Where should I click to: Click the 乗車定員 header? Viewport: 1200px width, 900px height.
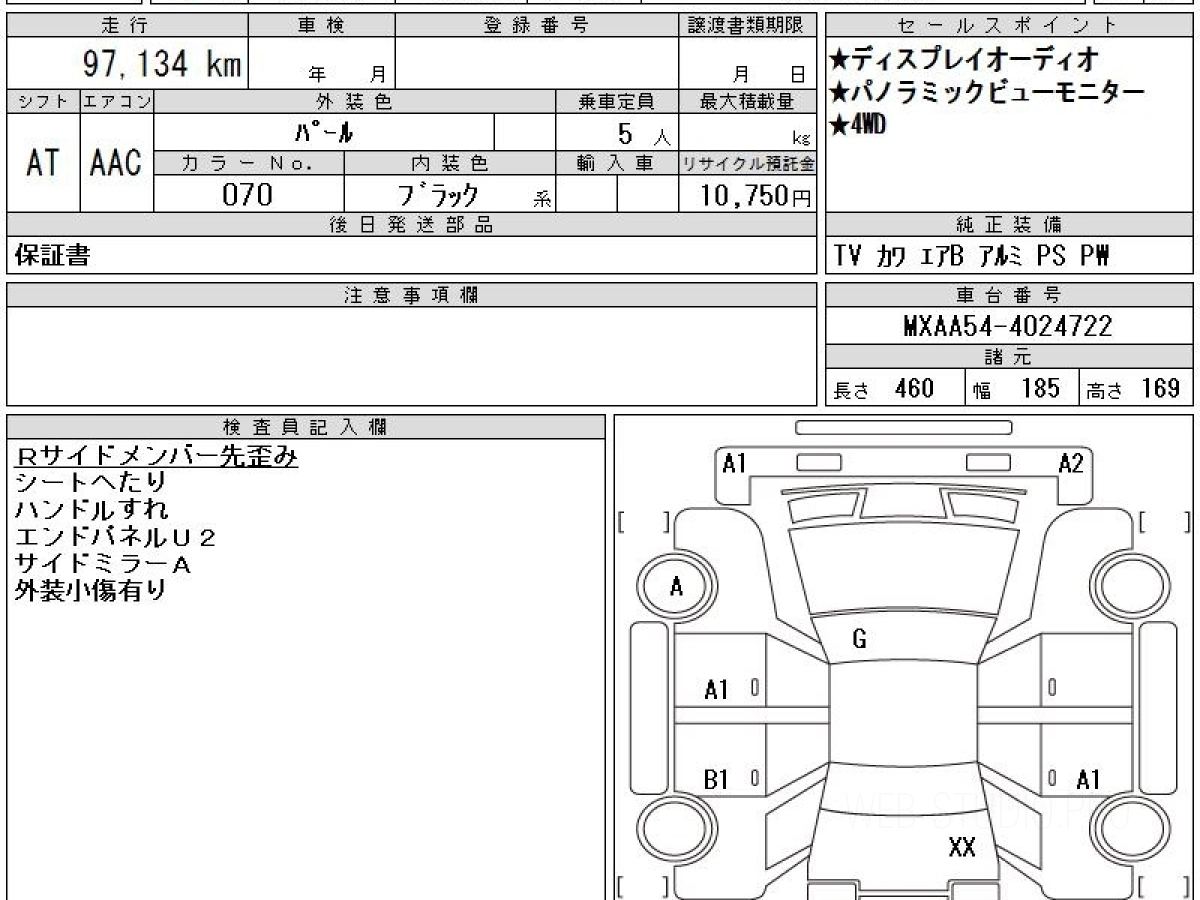point(617,101)
